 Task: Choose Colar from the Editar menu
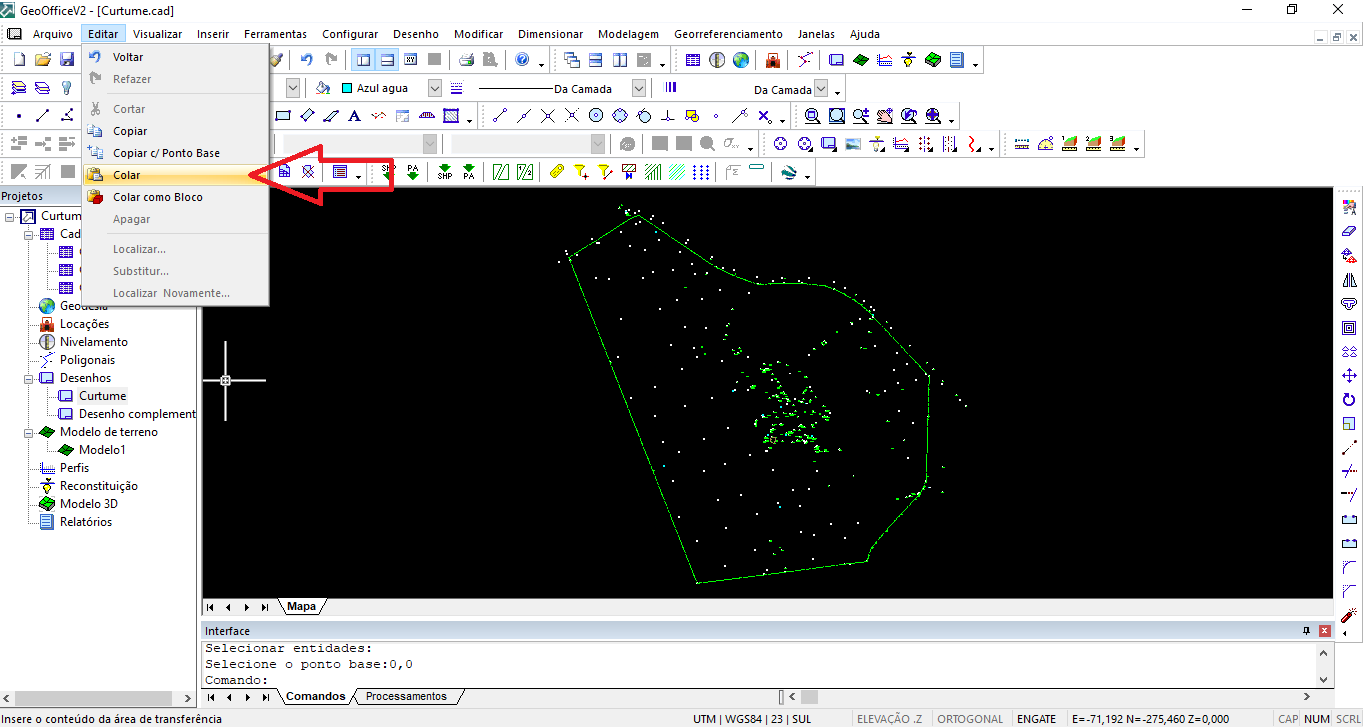pyautogui.click(x=127, y=175)
